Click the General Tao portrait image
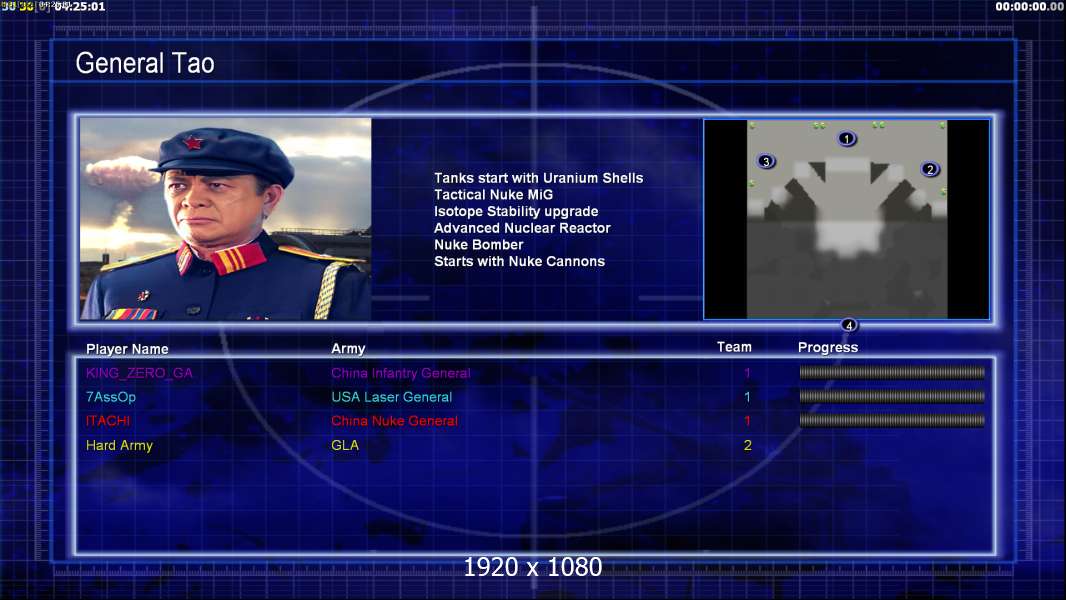This screenshot has width=1066, height=600. coord(226,219)
